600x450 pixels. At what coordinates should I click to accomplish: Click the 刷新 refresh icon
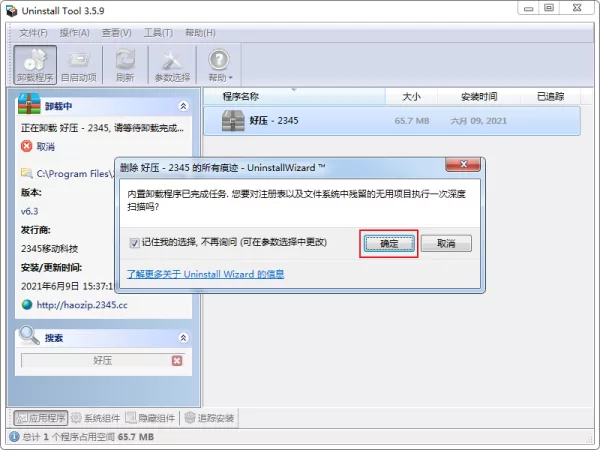(125, 65)
